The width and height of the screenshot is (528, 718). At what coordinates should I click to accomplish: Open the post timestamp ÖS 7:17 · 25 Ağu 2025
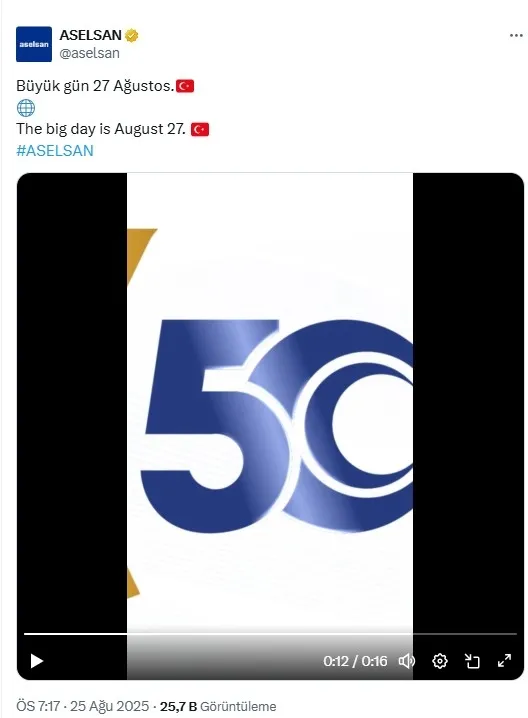tap(83, 706)
